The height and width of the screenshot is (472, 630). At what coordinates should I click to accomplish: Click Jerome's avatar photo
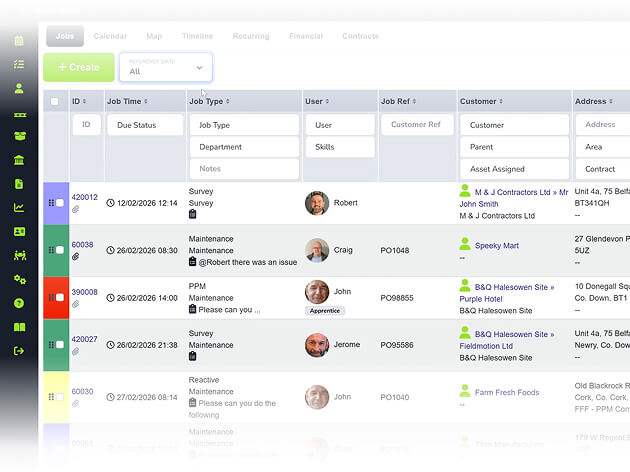click(x=317, y=345)
